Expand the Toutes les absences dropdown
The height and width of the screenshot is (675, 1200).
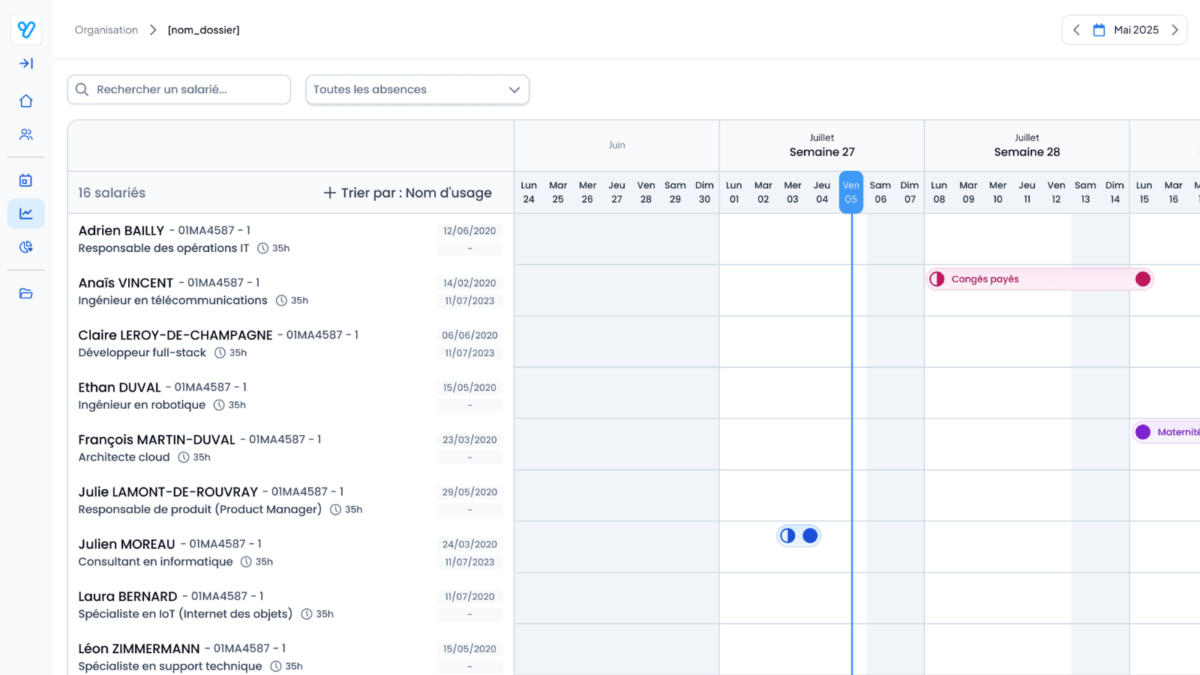[x=417, y=90]
